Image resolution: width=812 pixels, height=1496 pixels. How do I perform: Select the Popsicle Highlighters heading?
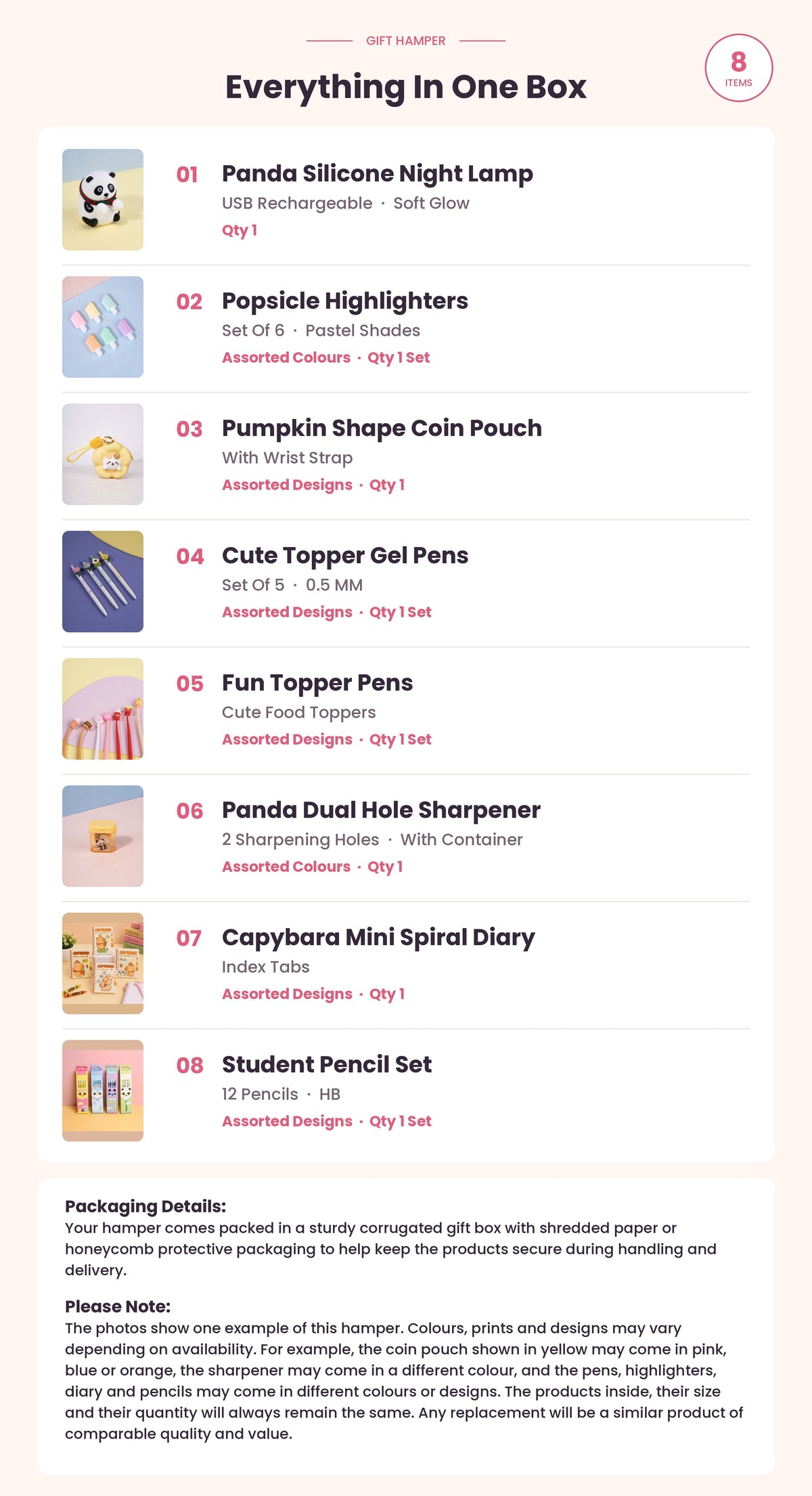coord(345,301)
